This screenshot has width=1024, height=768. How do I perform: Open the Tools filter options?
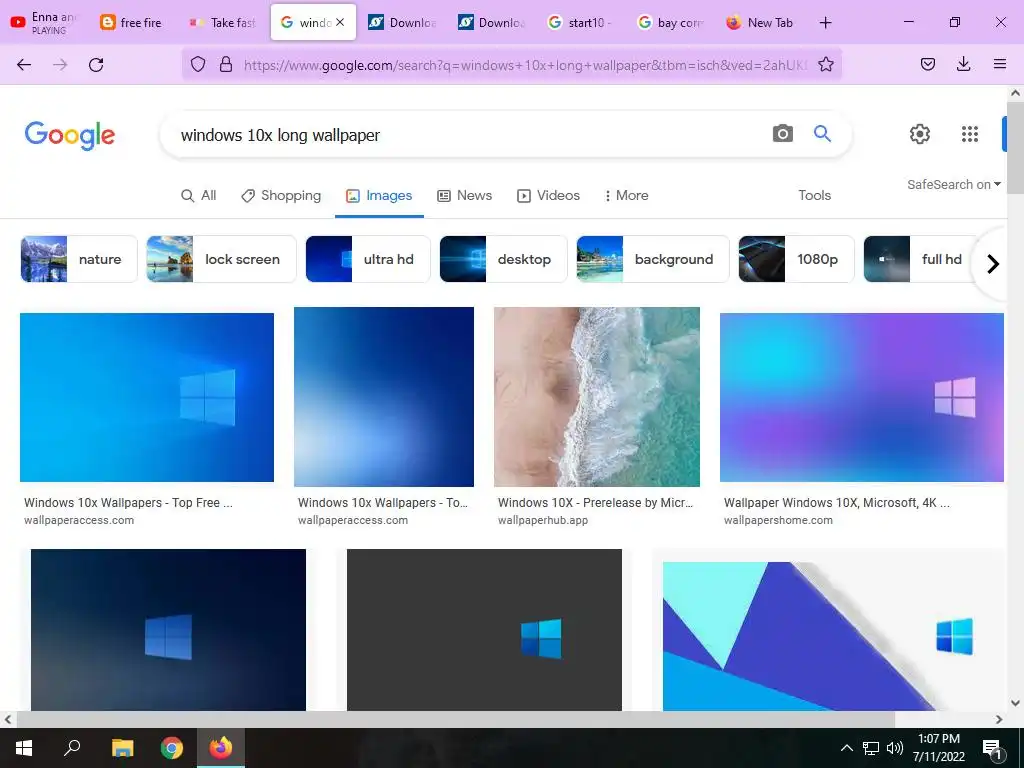click(814, 195)
